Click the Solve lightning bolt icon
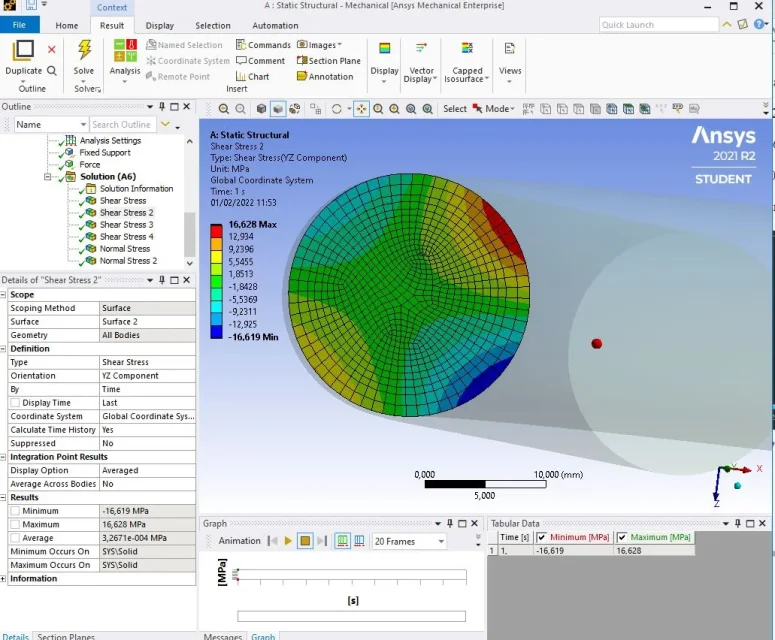This screenshot has height=640, width=775. pyautogui.click(x=84, y=51)
